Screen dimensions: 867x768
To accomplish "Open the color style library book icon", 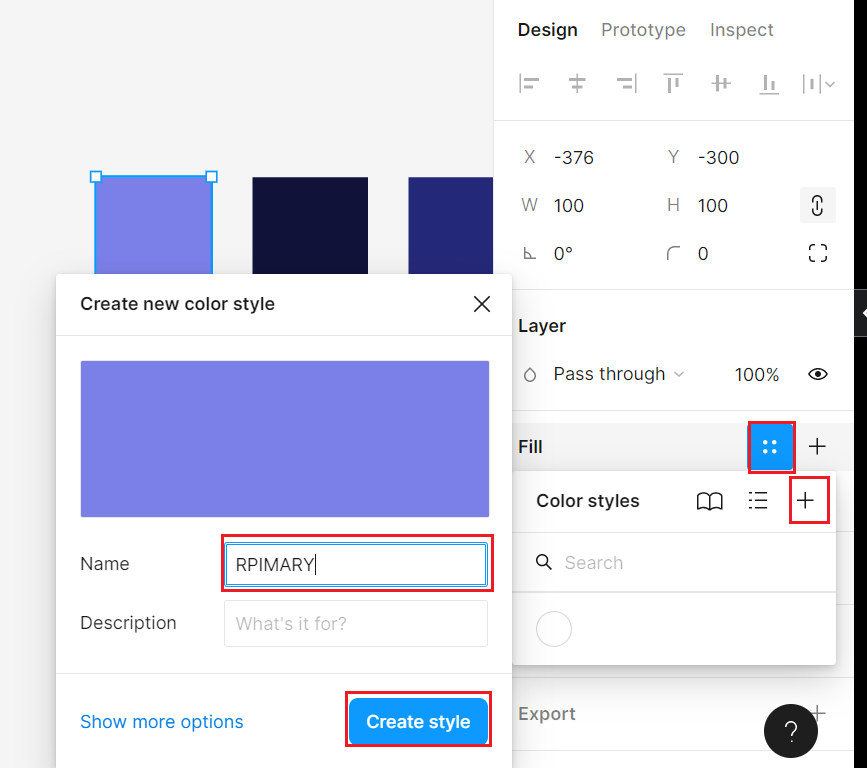I will 709,501.
